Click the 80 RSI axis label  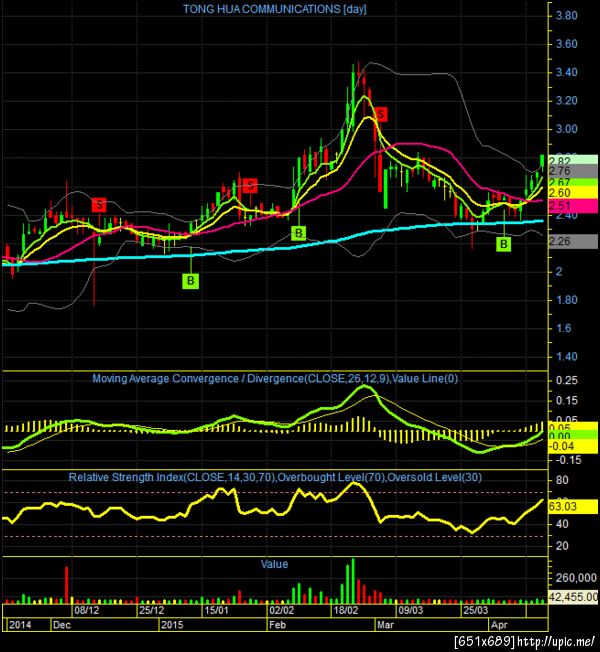(x=562, y=480)
